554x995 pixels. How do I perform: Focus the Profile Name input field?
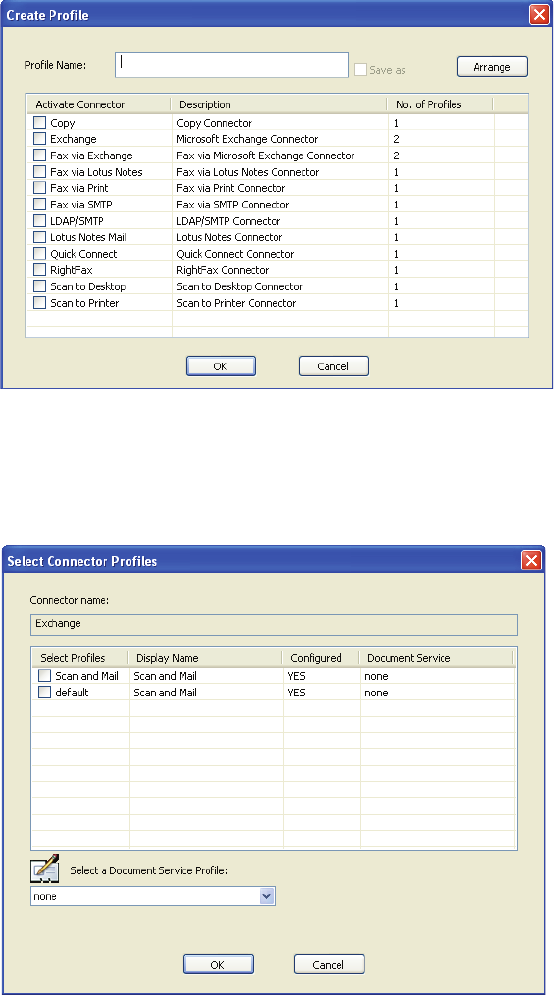(232, 65)
